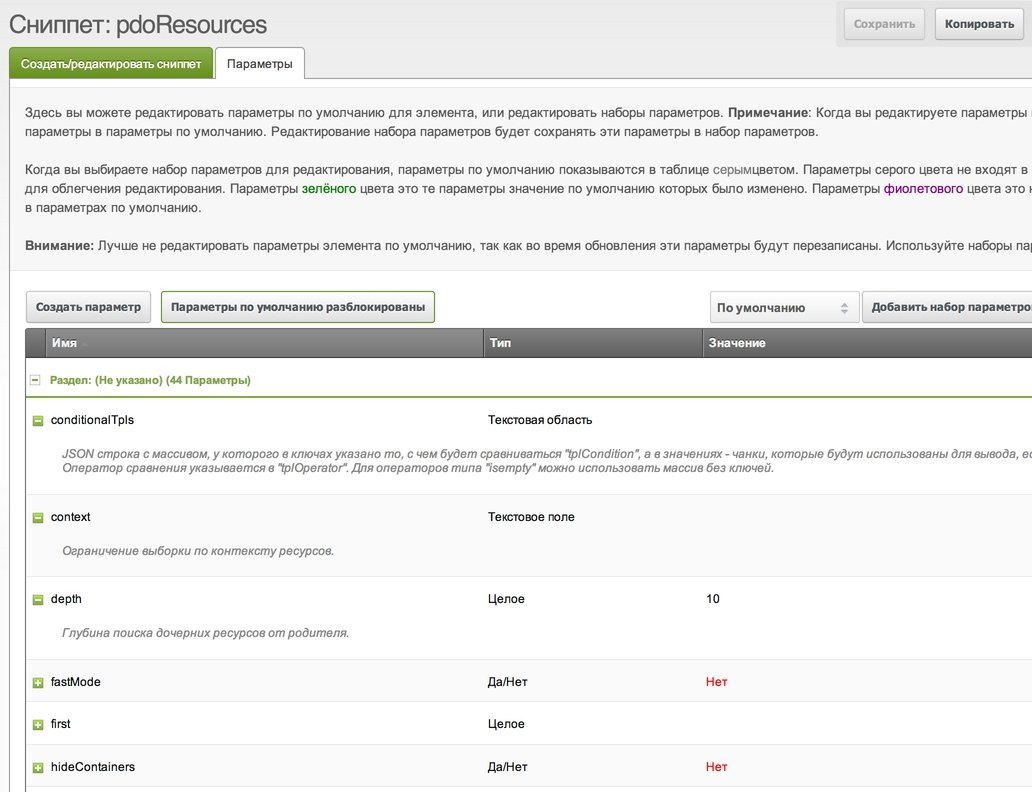Collapse the 'Раздел: (Не указано)' group

[35, 381]
